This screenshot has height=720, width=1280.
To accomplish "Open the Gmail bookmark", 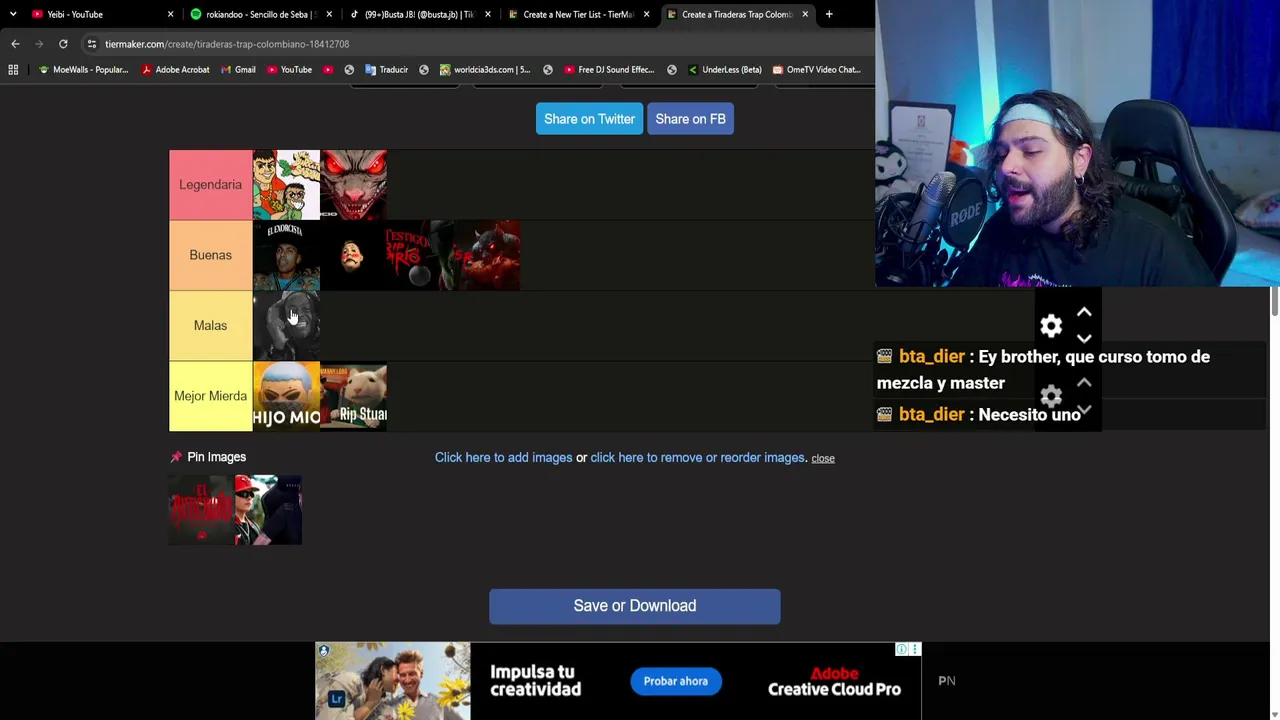I will coord(238,70).
